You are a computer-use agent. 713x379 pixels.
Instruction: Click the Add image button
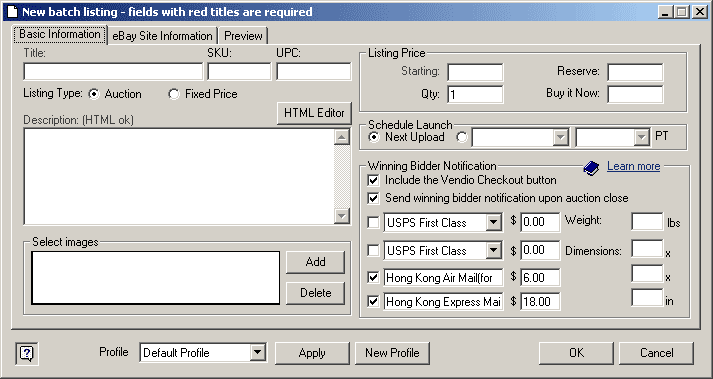pyautogui.click(x=316, y=262)
